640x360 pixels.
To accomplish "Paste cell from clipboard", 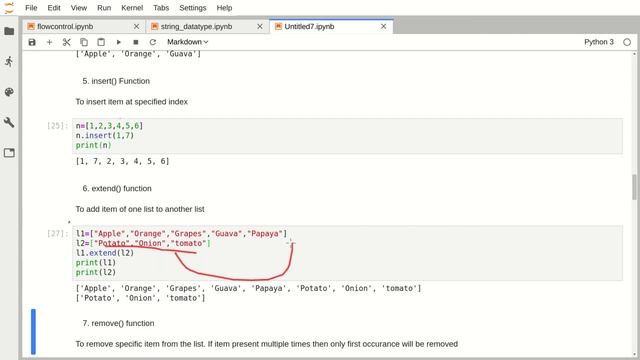I will coord(101,42).
